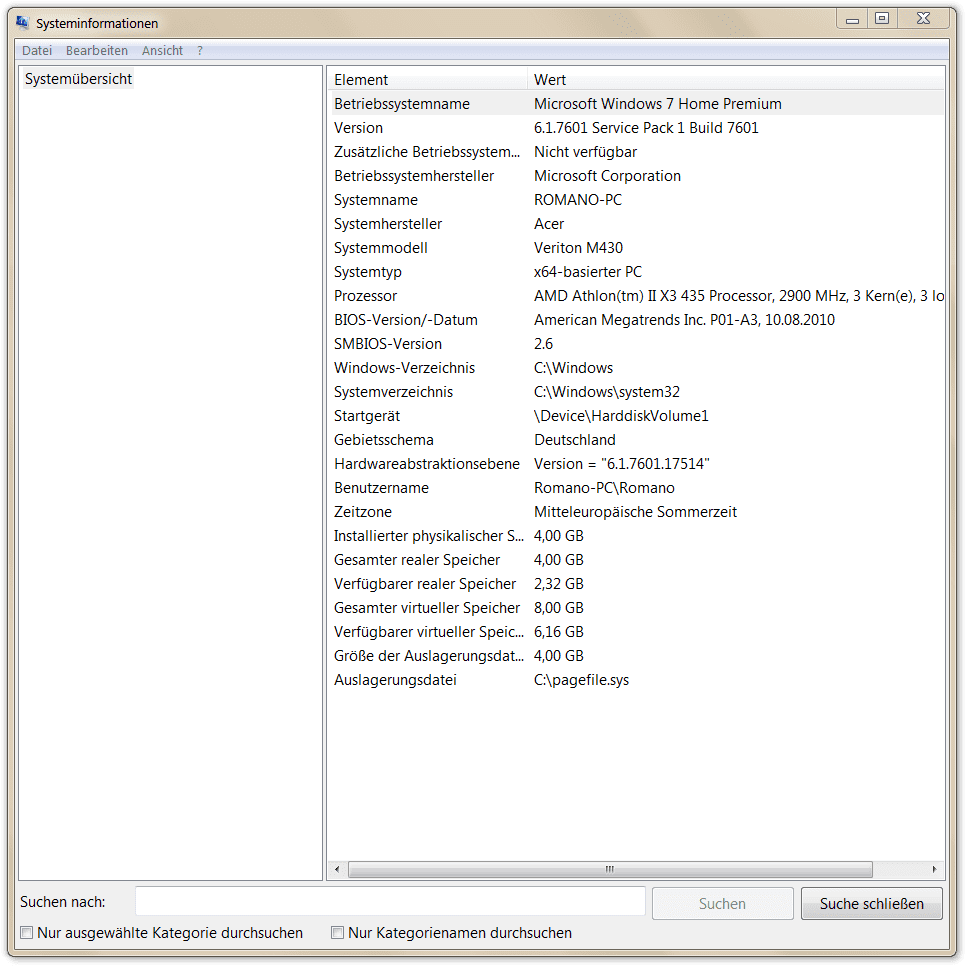Screen dimensions: 966x966
Task: Click the Mitteleuropäische Sommerzeit value
Action: click(x=635, y=512)
